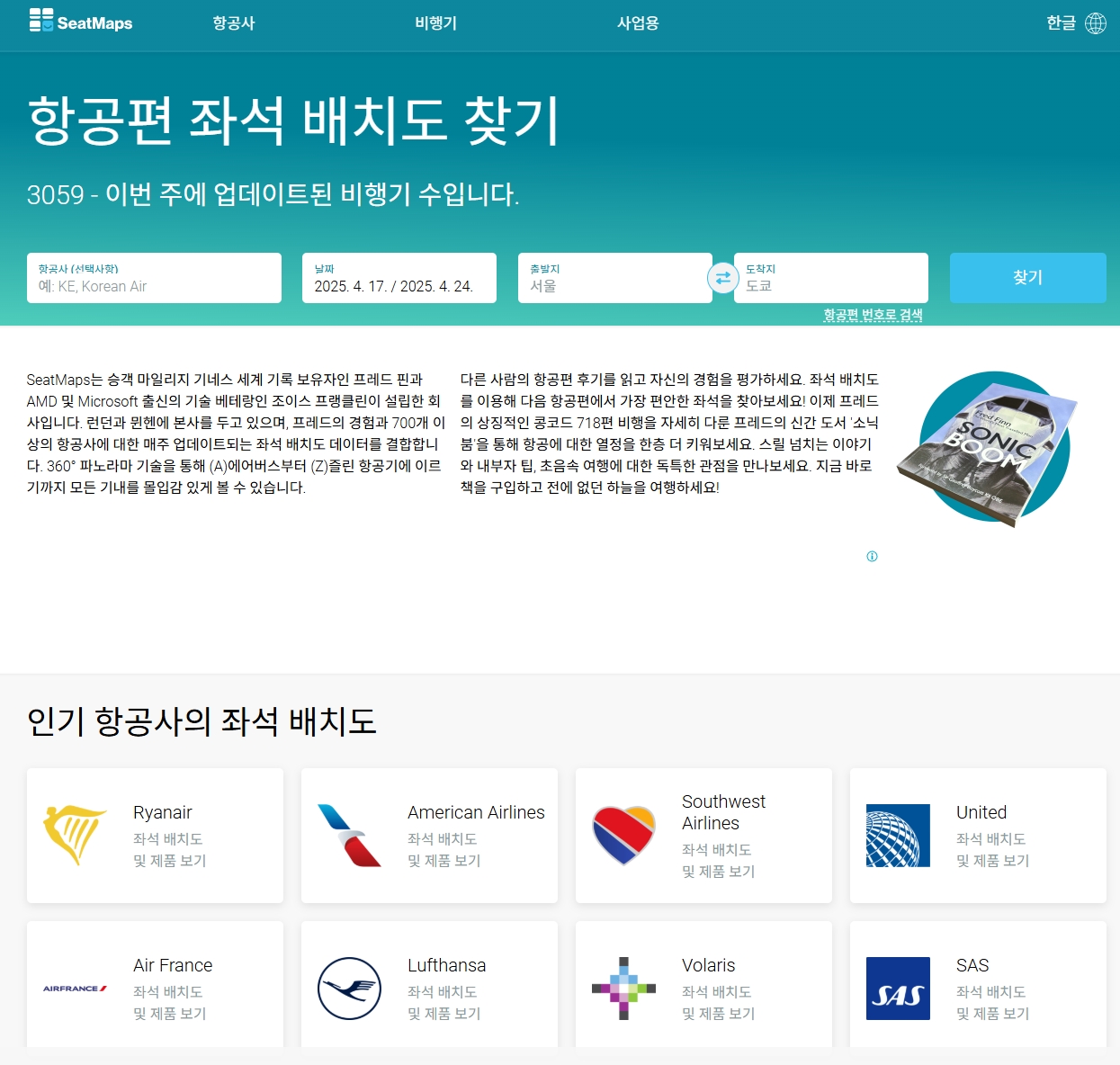The image size is (1120, 1065).
Task: Click the ad info circle icon
Action: pyautogui.click(x=871, y=557)
